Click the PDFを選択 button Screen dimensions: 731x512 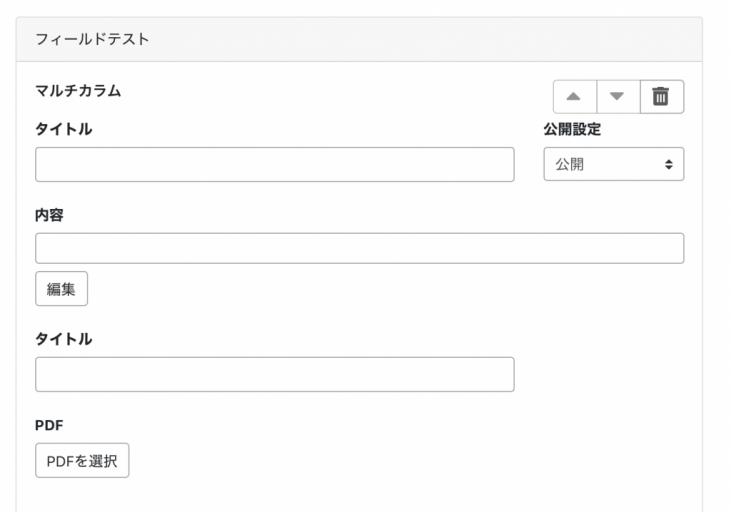coord(82,462)
